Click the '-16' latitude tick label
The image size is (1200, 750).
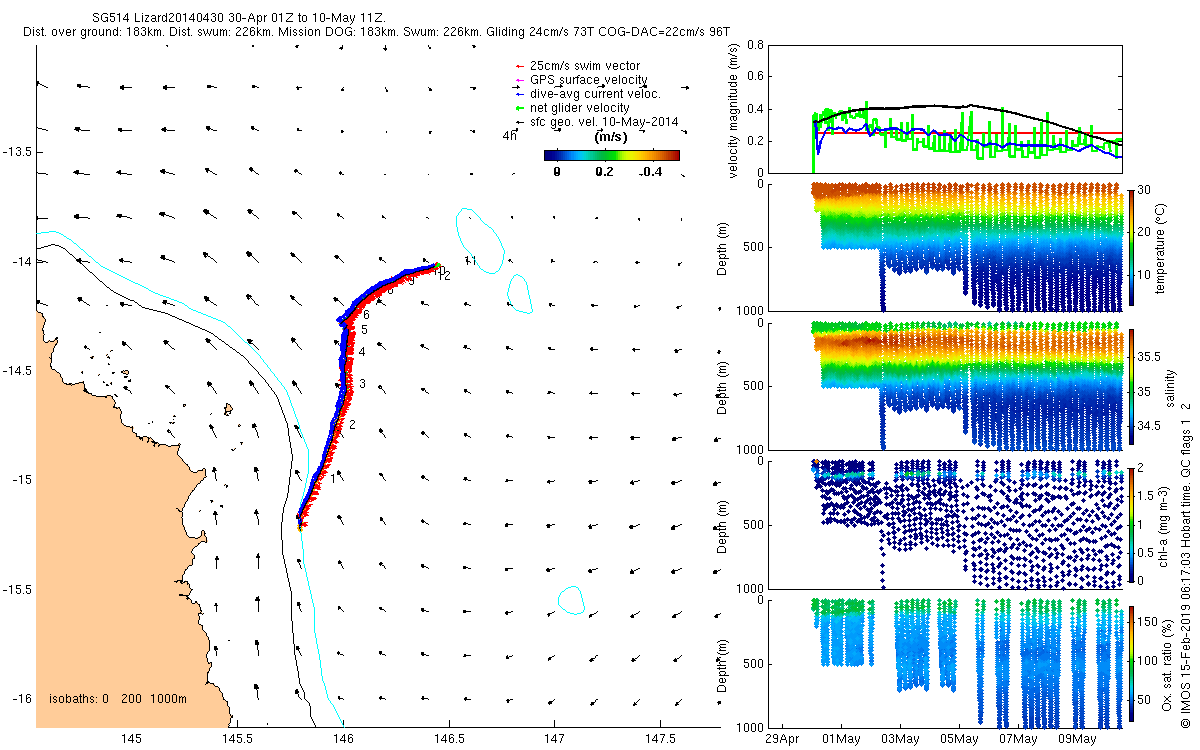tap(24, 698)
